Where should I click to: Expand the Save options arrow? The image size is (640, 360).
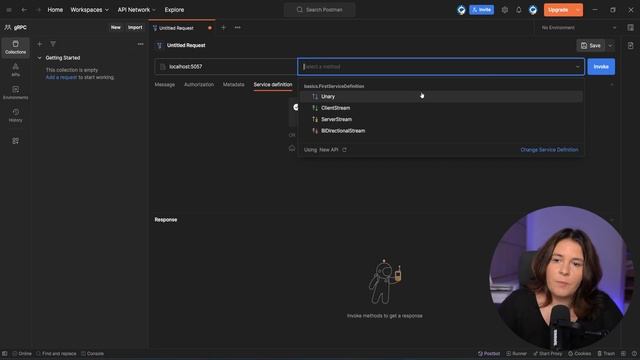[x=610, y=46]
